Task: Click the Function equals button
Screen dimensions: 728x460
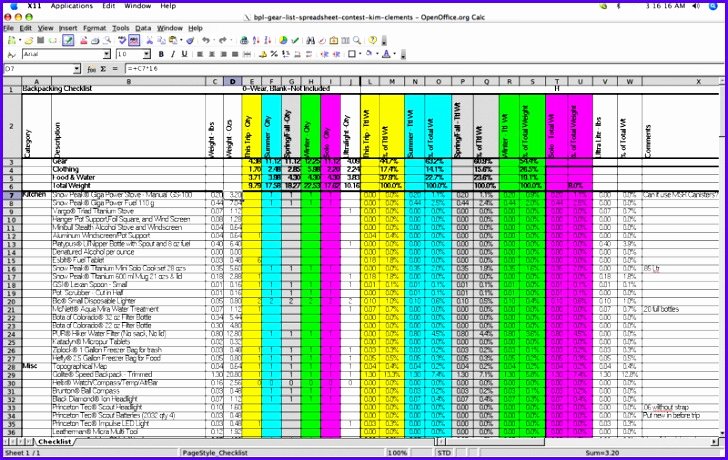Action: point(115,69)
